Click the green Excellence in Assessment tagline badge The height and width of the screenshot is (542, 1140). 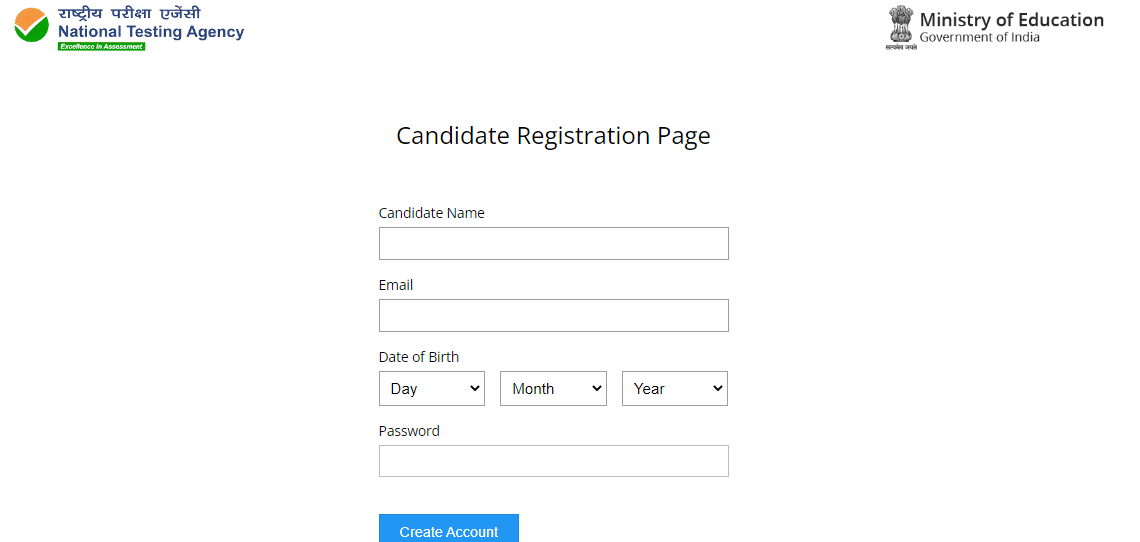coord(101,47)
